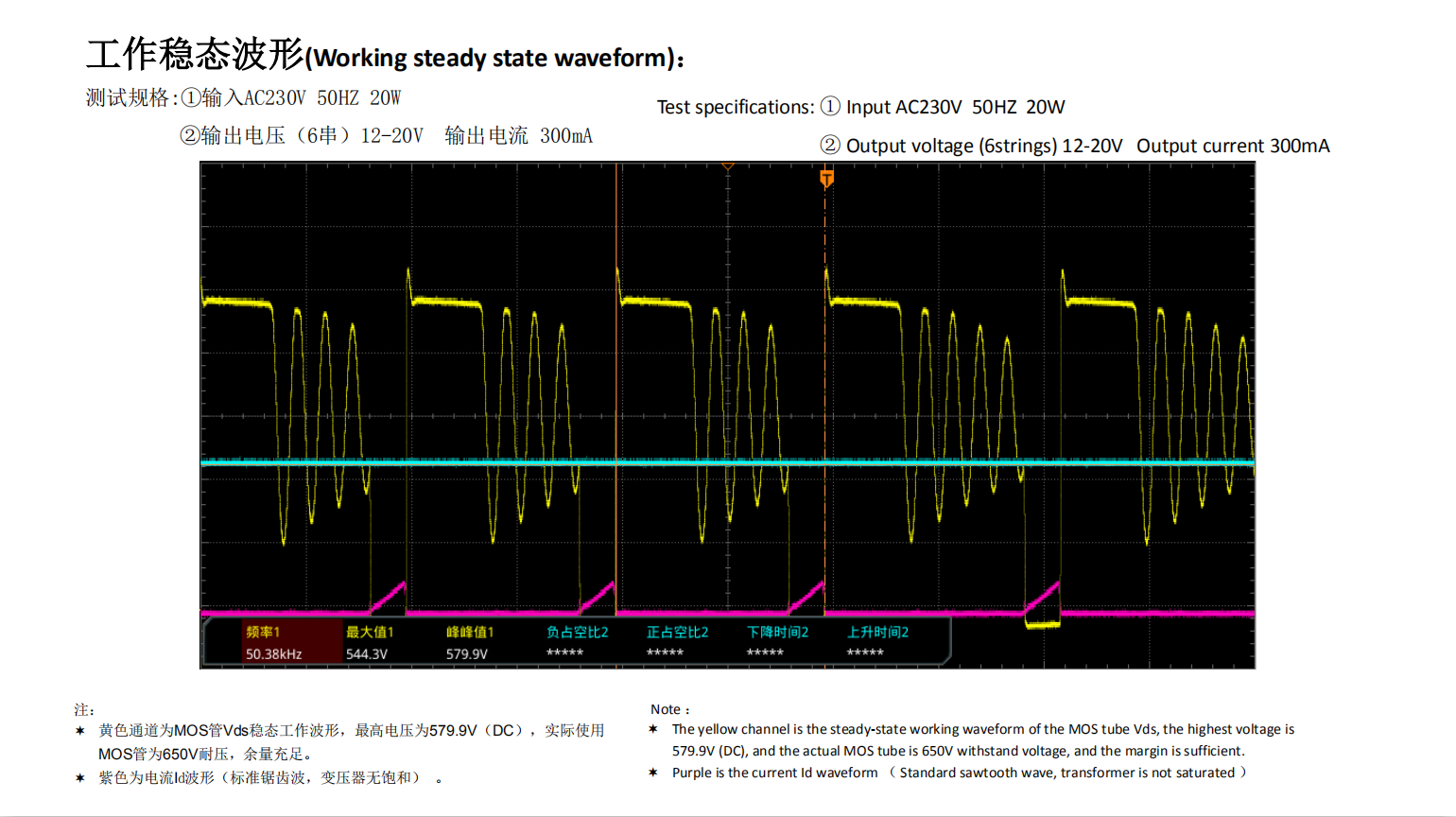The image size is (1456, 817).
Task: Click the text Output current 300mA
Action: point(1233,146)
